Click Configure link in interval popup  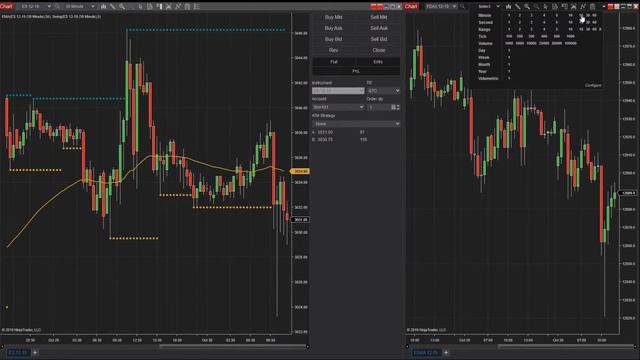pos(593,85)
